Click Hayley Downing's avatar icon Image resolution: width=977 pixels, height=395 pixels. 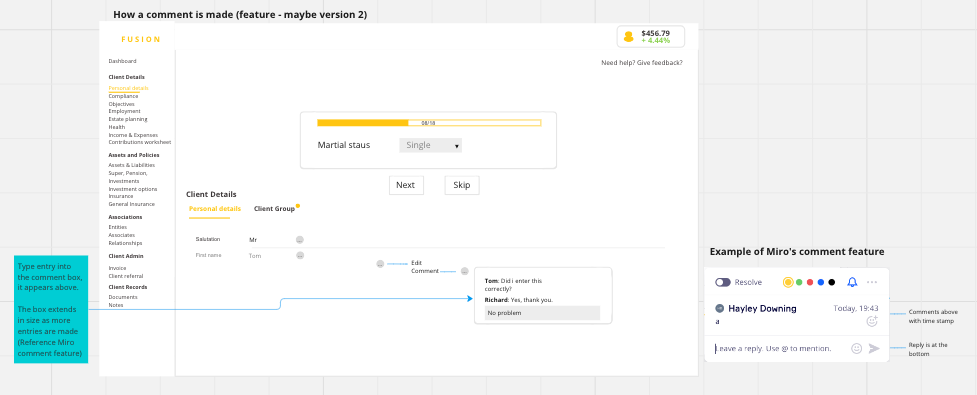point(720,308)
